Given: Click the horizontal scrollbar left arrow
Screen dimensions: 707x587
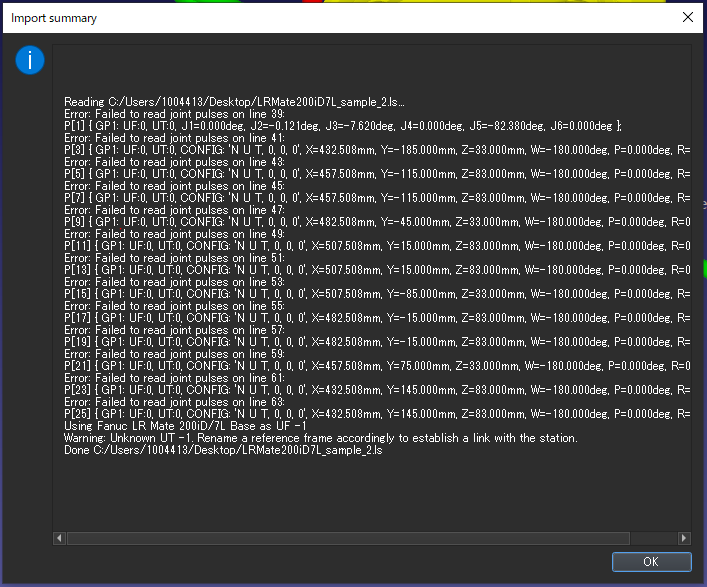Looking at the screenshot, I should pos(60,538).
